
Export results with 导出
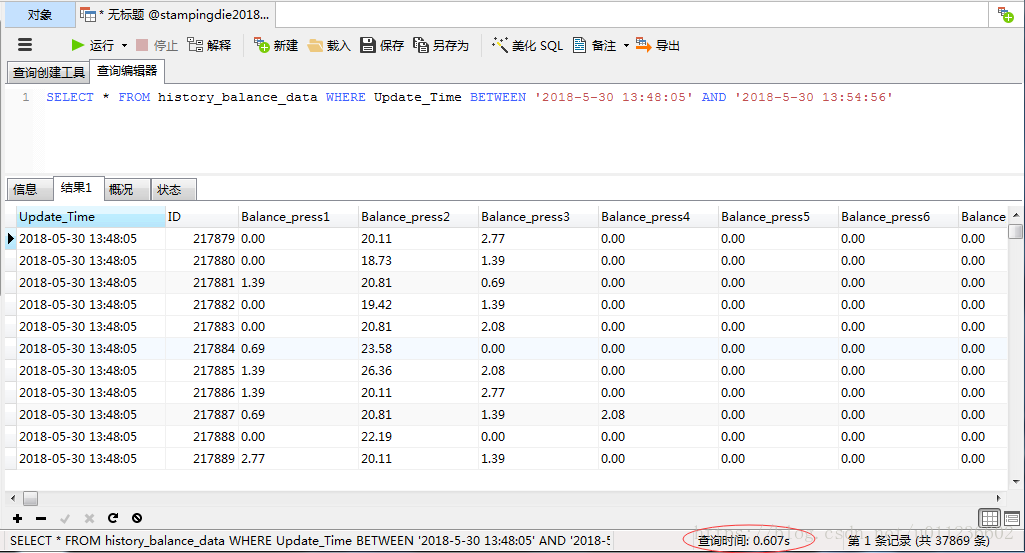658,45
